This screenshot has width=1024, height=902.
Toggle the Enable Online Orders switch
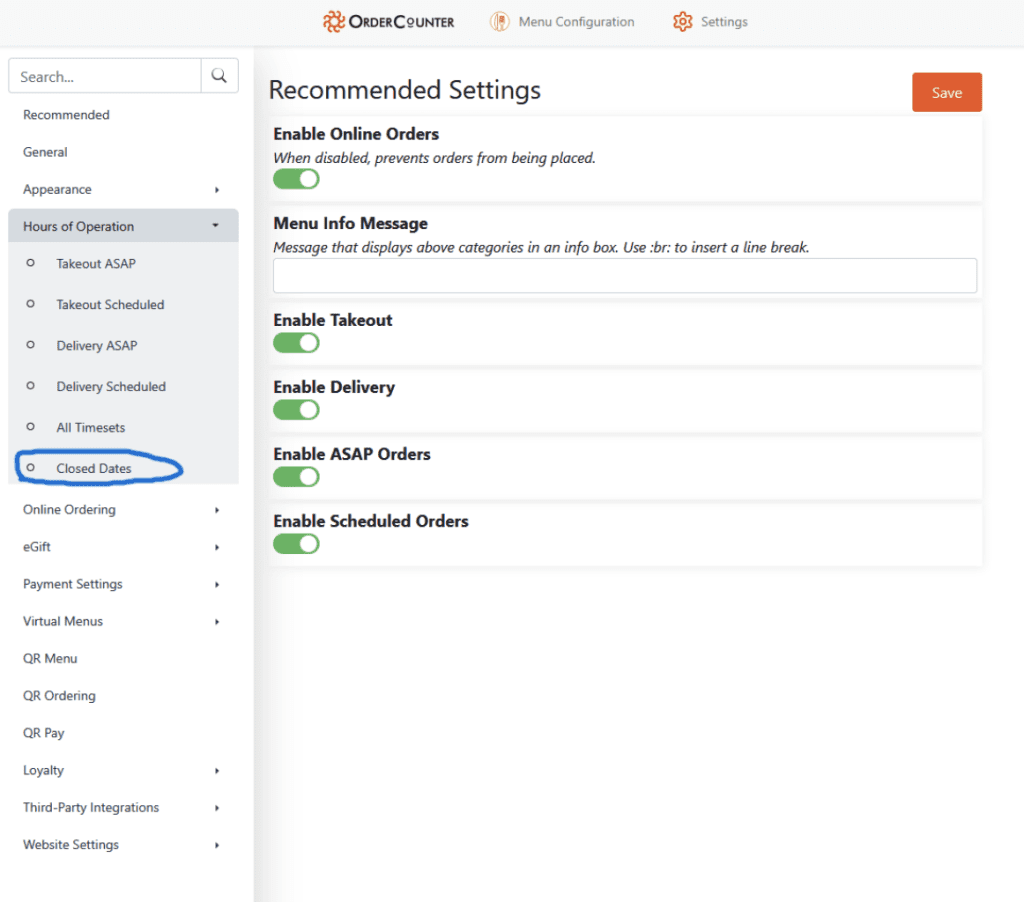[x=296, y=179]
